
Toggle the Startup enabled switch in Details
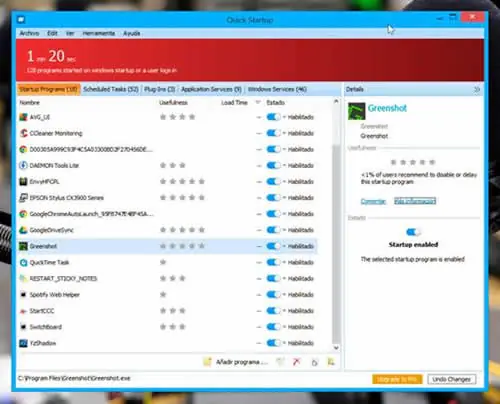(x=413, y=232)
